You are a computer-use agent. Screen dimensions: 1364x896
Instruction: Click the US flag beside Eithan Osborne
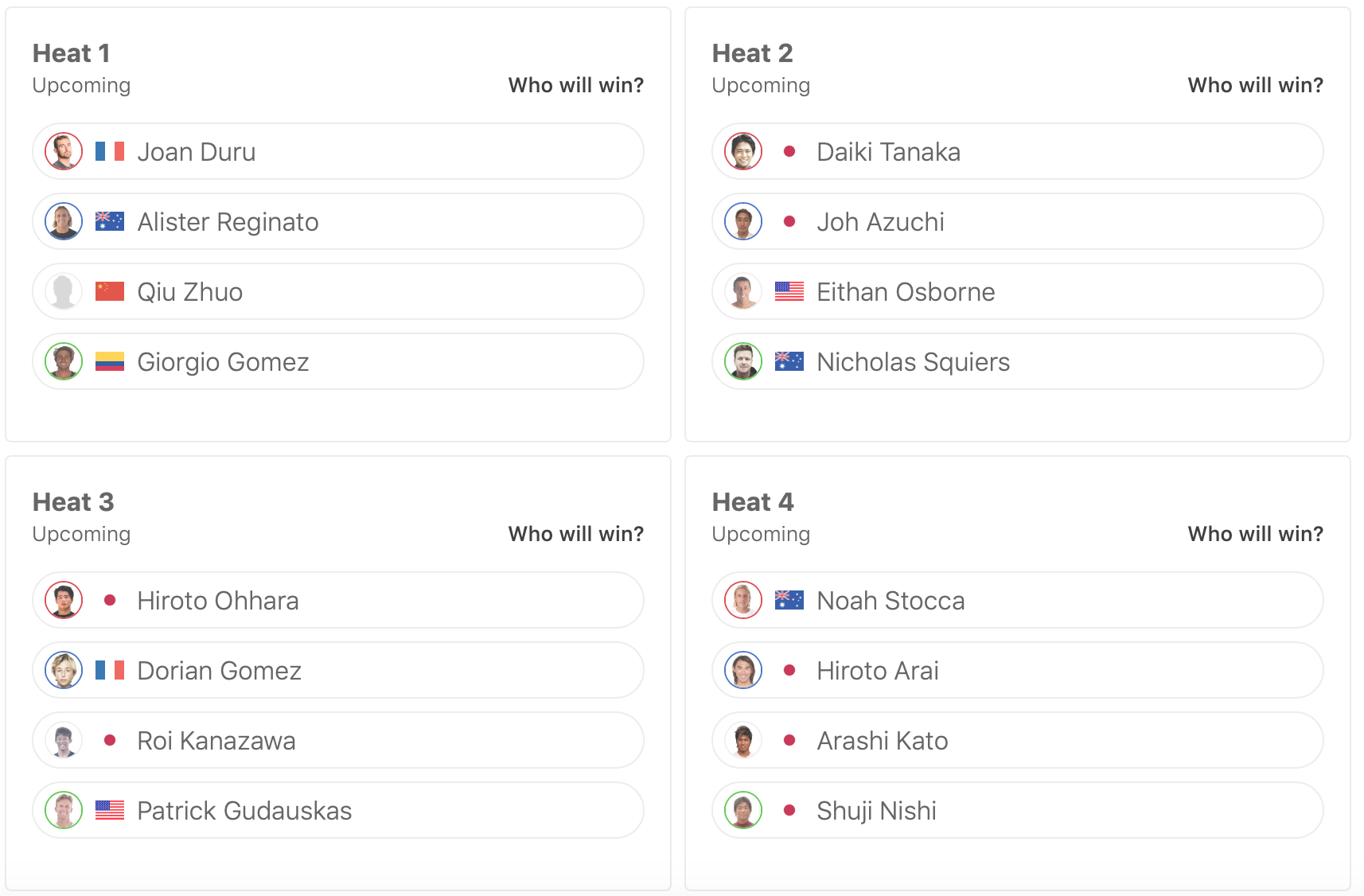(x=789, y=291)
